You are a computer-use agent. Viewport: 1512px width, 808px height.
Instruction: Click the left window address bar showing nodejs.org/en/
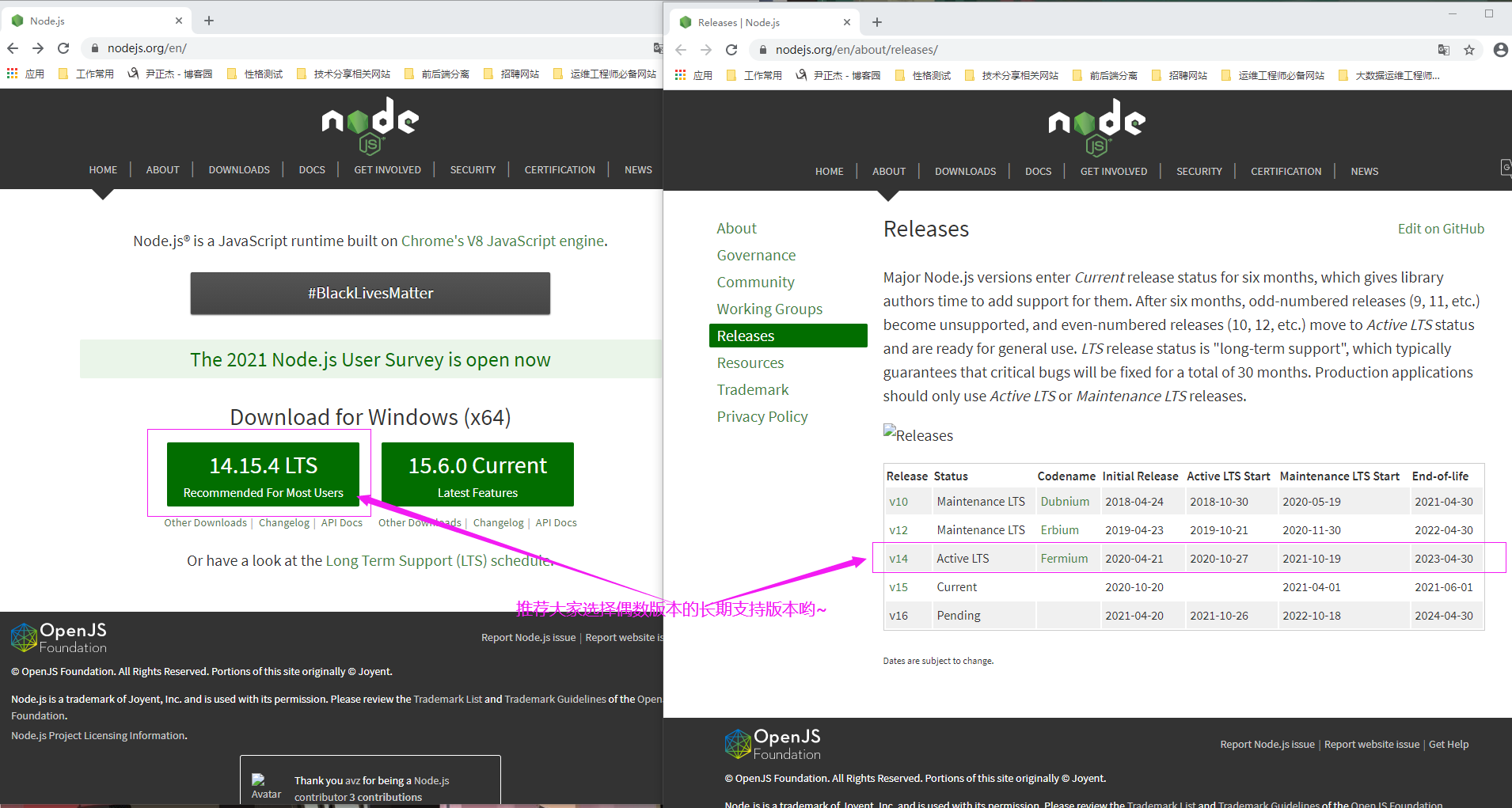(369, 48)
